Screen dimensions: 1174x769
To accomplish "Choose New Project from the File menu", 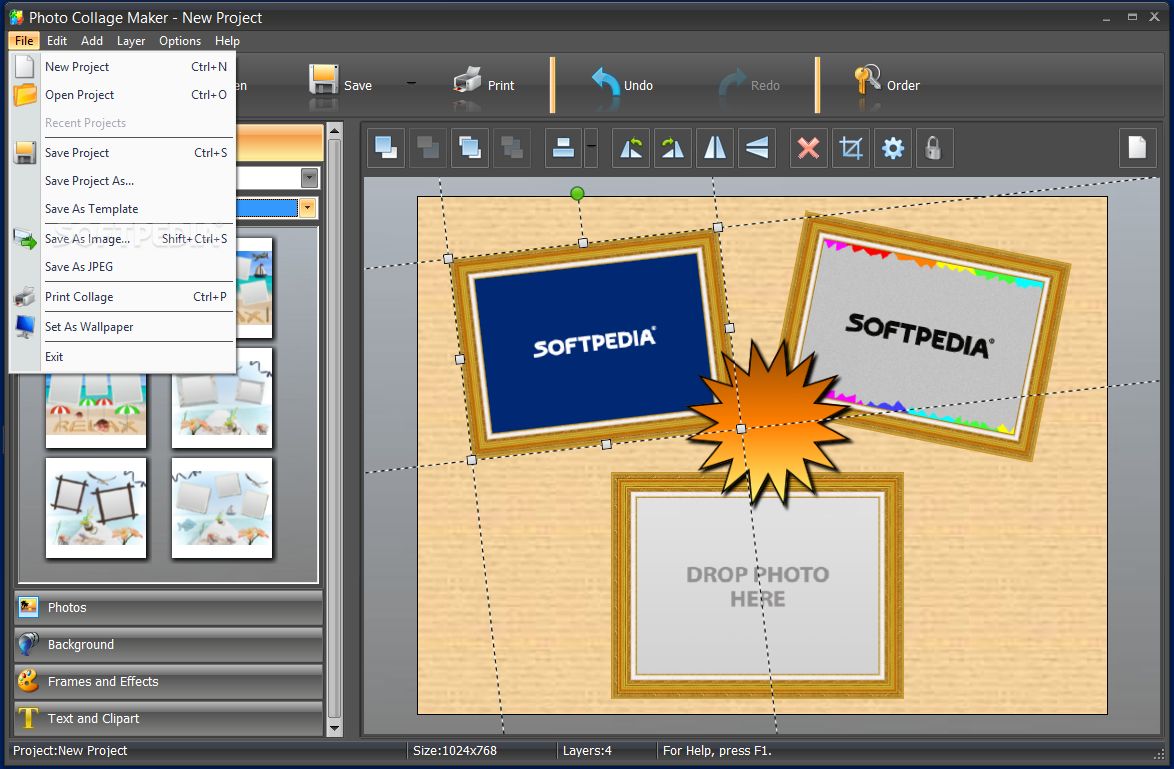I will point(122,67).
